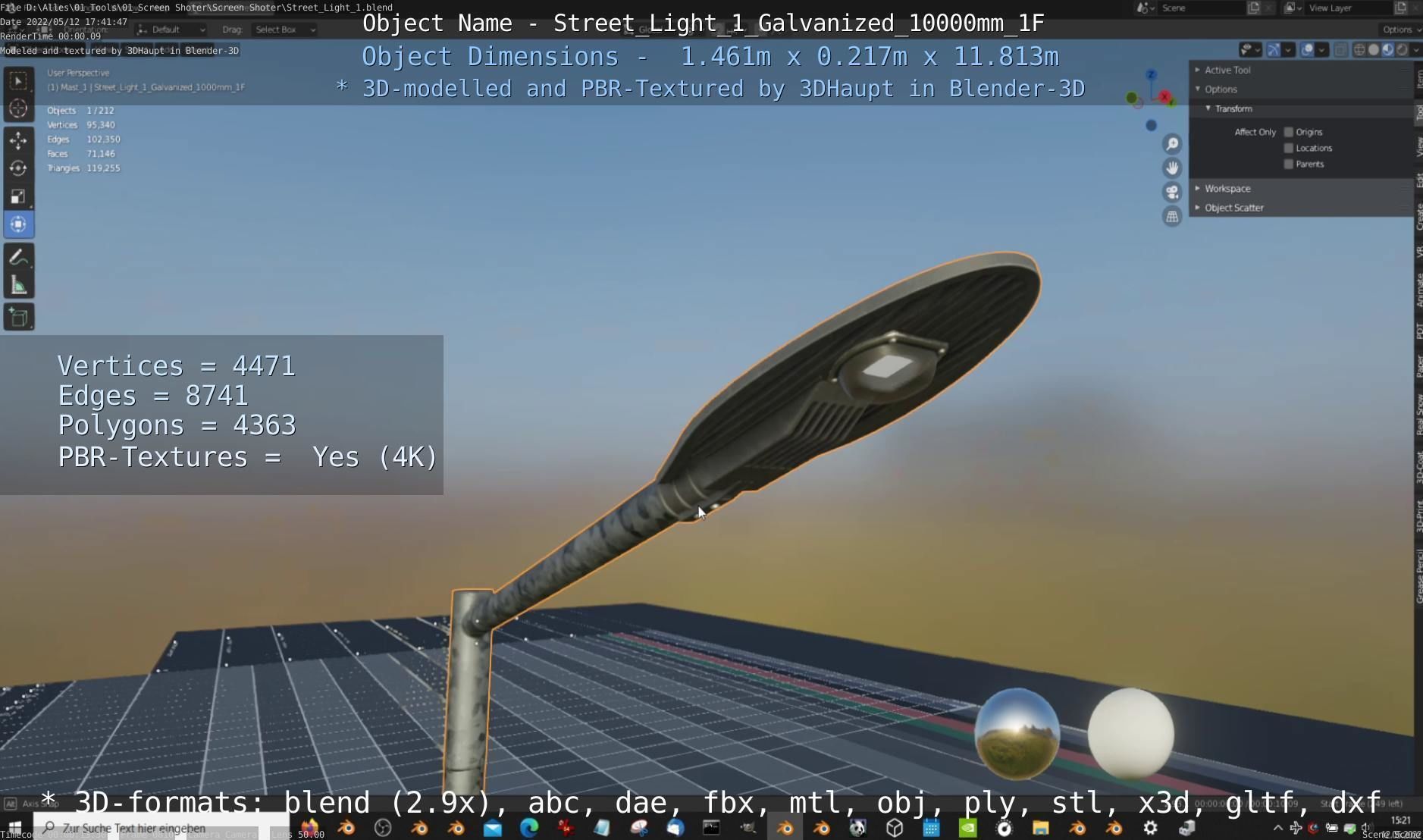Open File Explorer from the taskbar
1423x840 pixels.
pyautogui.click(x=1040, y=828)
